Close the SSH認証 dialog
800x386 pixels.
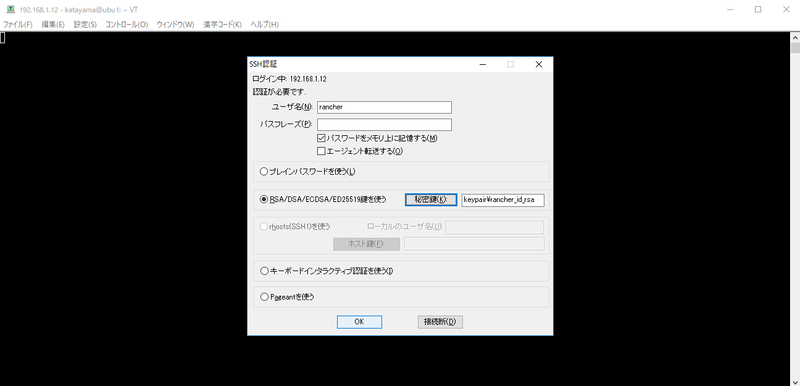click(x=538, y=64)
